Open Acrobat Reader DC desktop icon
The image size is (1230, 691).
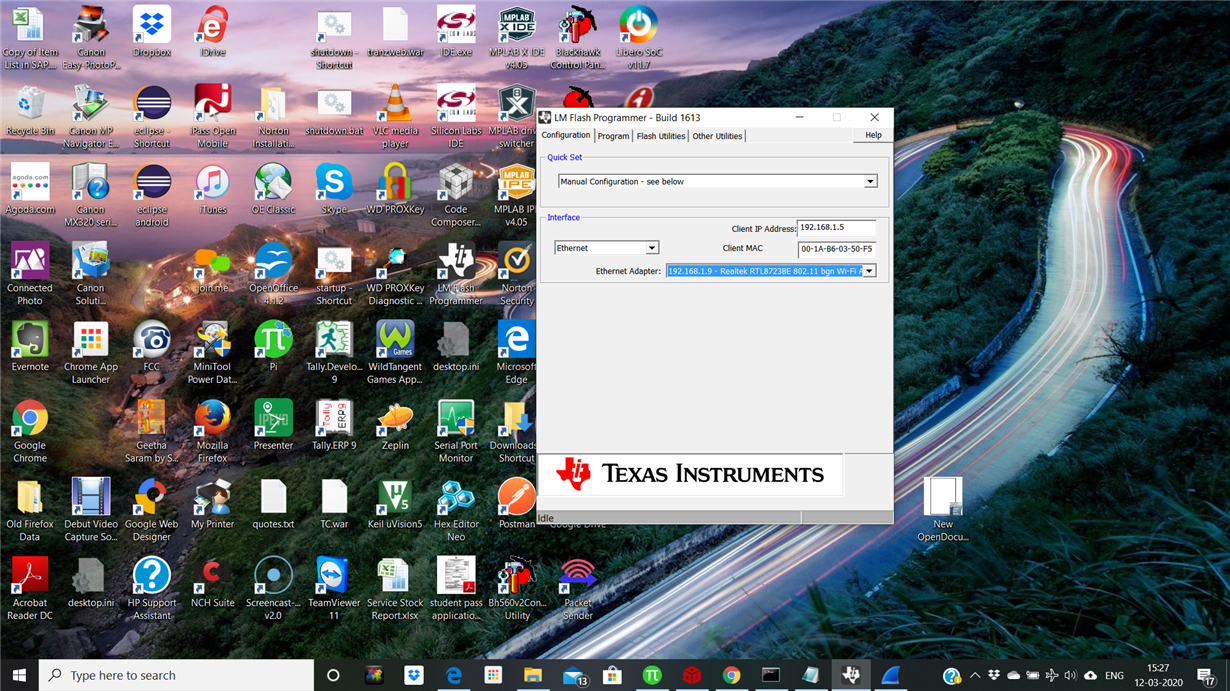point(30,589)
